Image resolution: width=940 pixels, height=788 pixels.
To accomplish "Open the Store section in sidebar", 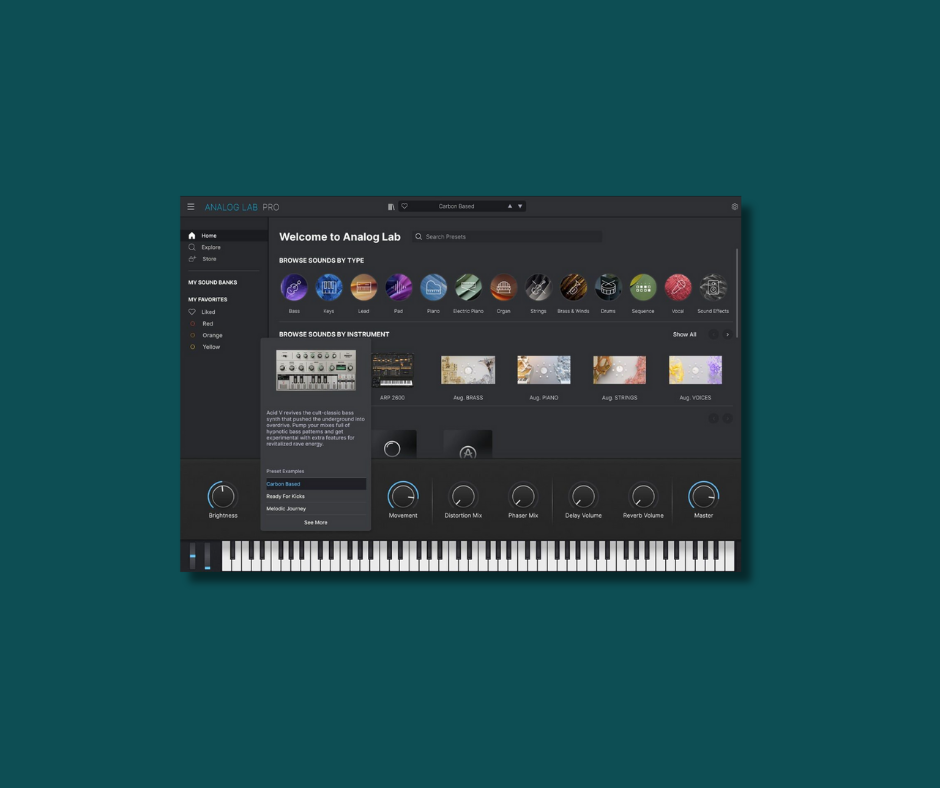I will [208, 259].
